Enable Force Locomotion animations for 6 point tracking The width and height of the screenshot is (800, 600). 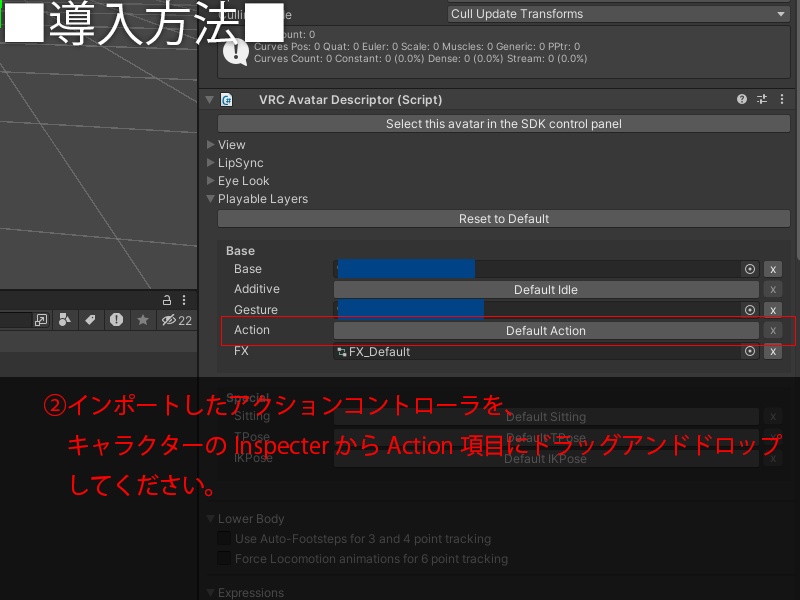point(222,558)
